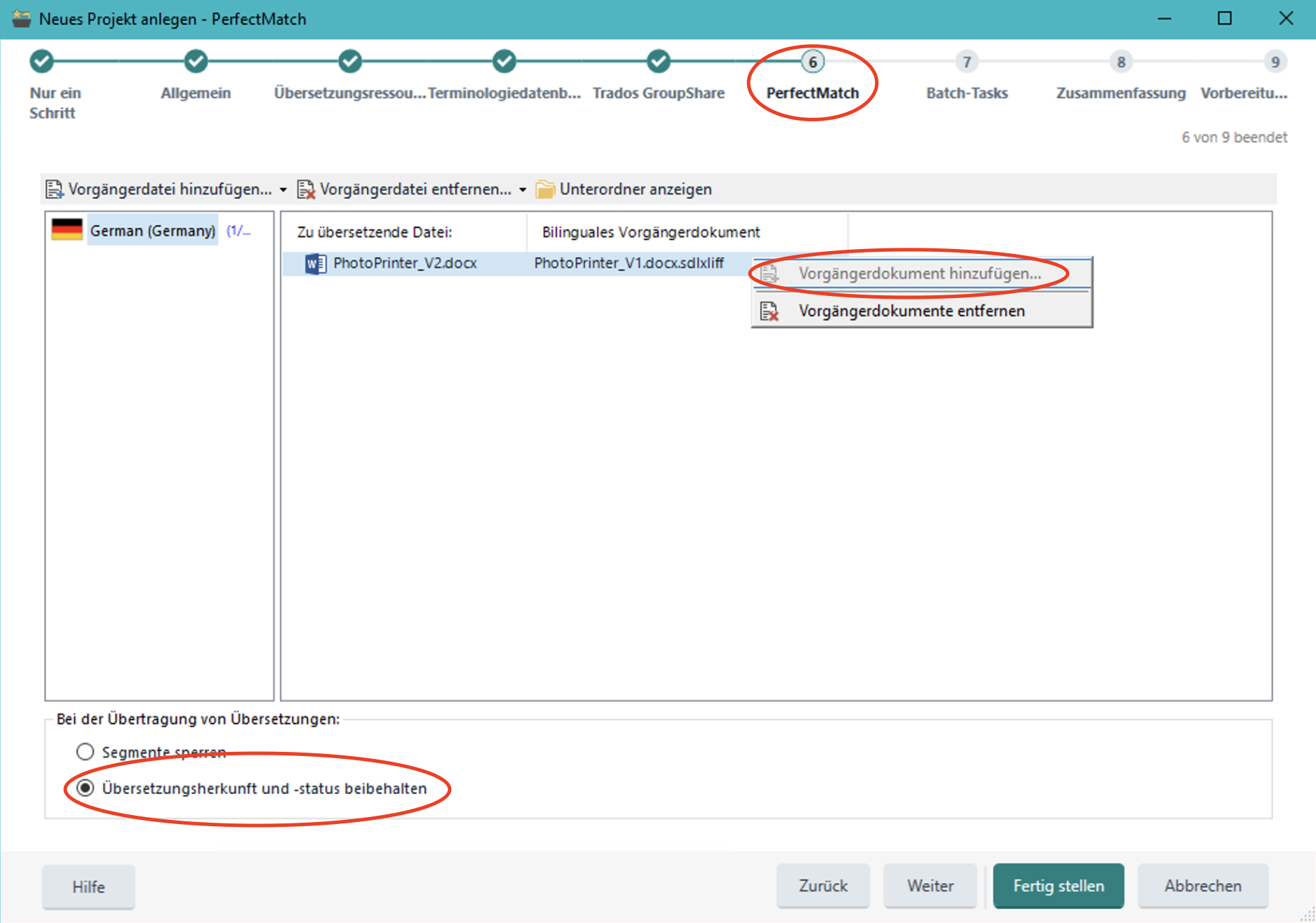The image size is (1316, 923).
Task: Choose 'Vorgängerdokument hinzufügen...' from context menu
Action: click(922, 274)
